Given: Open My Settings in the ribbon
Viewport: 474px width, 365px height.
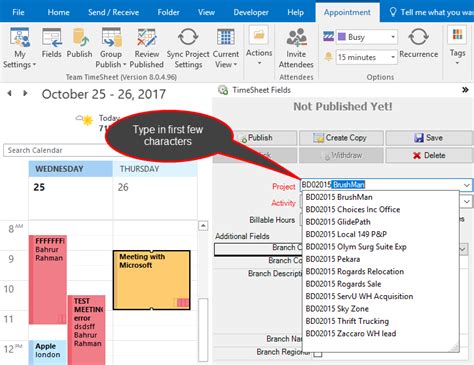Looking at the screenshot, I should [x=20, y=48].
